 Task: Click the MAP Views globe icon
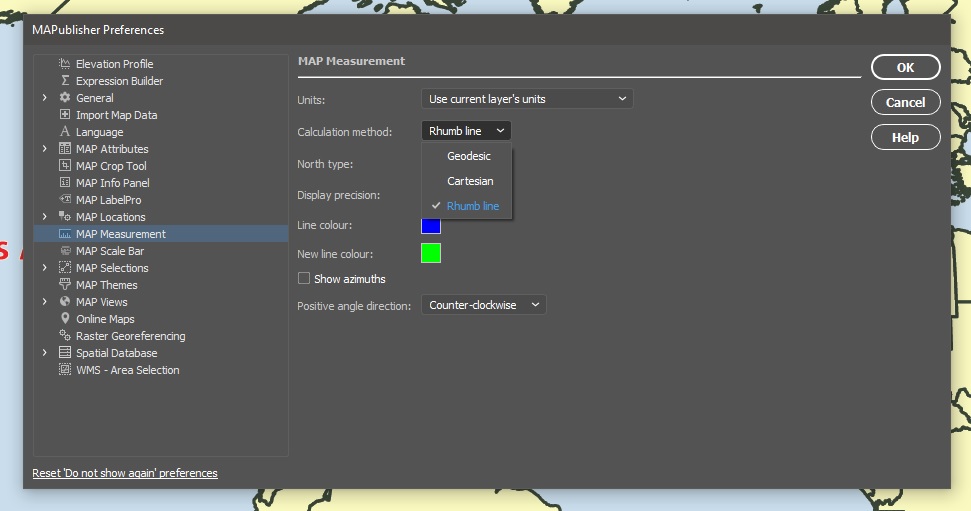tap(64, 302)
